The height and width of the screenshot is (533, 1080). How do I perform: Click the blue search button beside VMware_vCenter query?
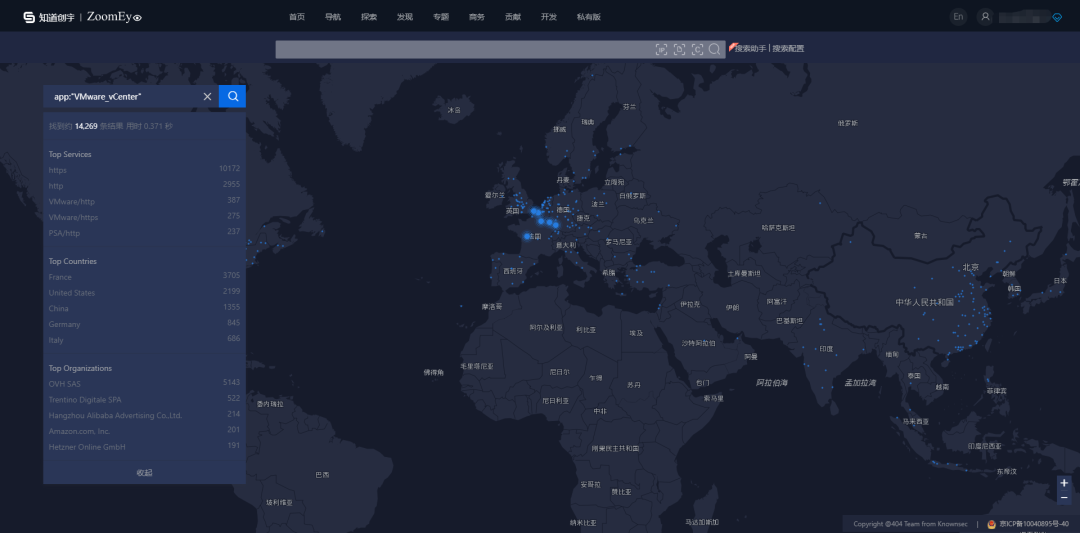[232, 96]
